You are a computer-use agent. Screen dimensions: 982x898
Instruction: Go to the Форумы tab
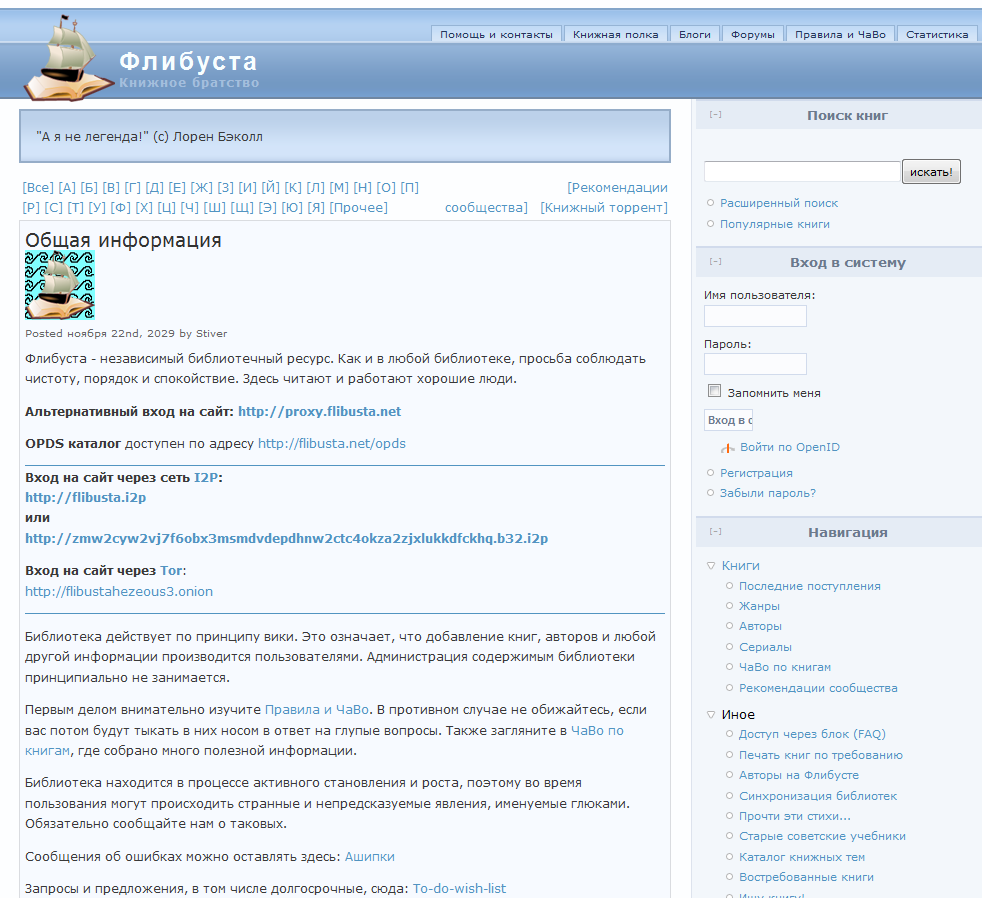[x=753, y=34]
